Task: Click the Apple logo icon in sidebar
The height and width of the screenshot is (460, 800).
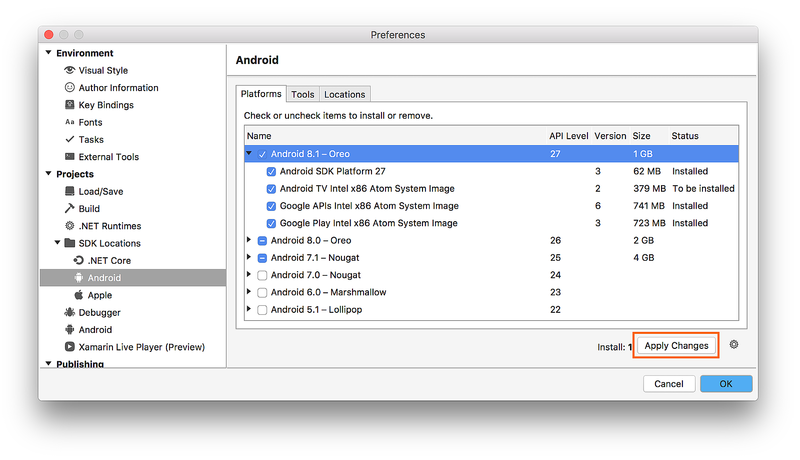Action: point(79,295)
